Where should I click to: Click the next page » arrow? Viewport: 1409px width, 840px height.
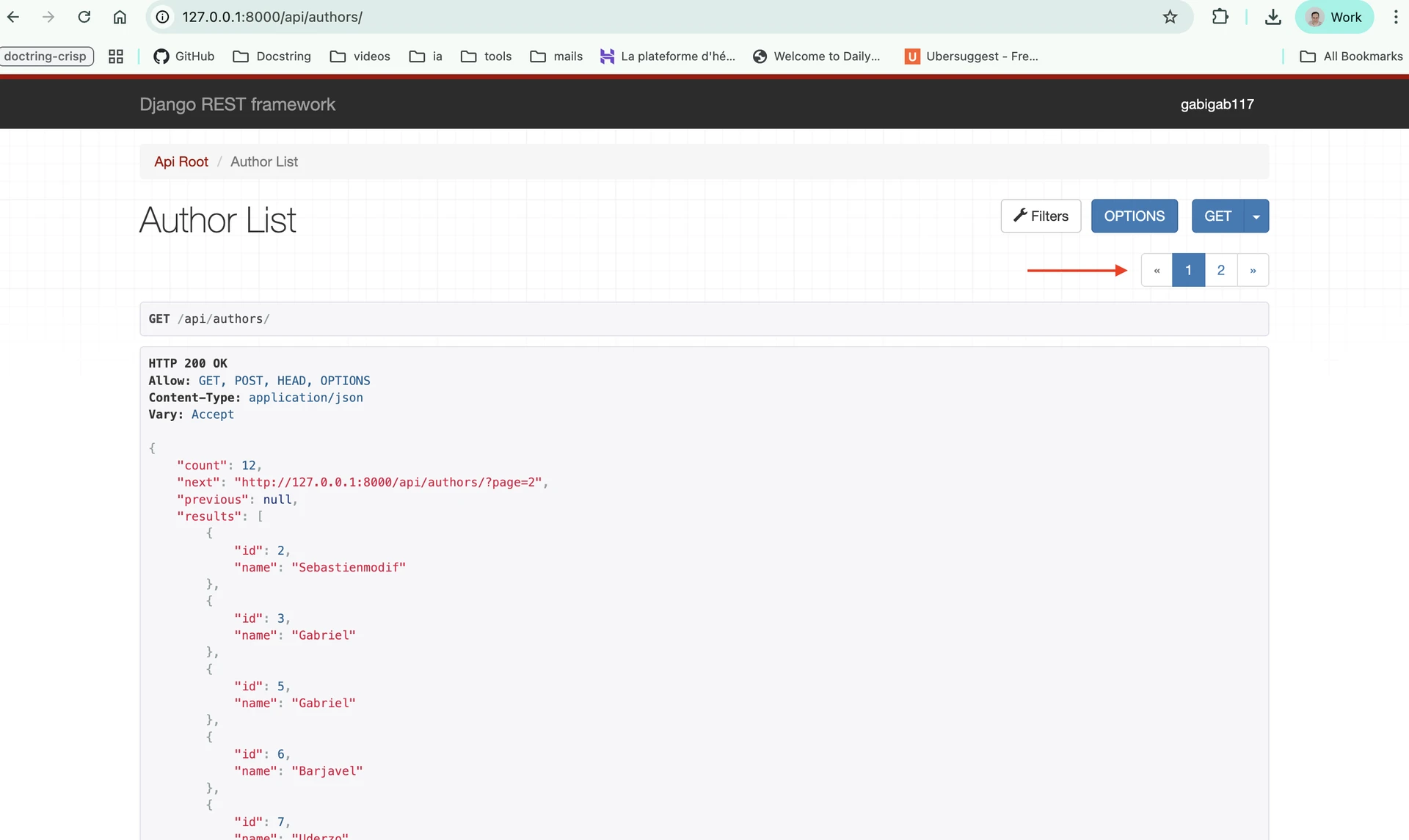1253,271
